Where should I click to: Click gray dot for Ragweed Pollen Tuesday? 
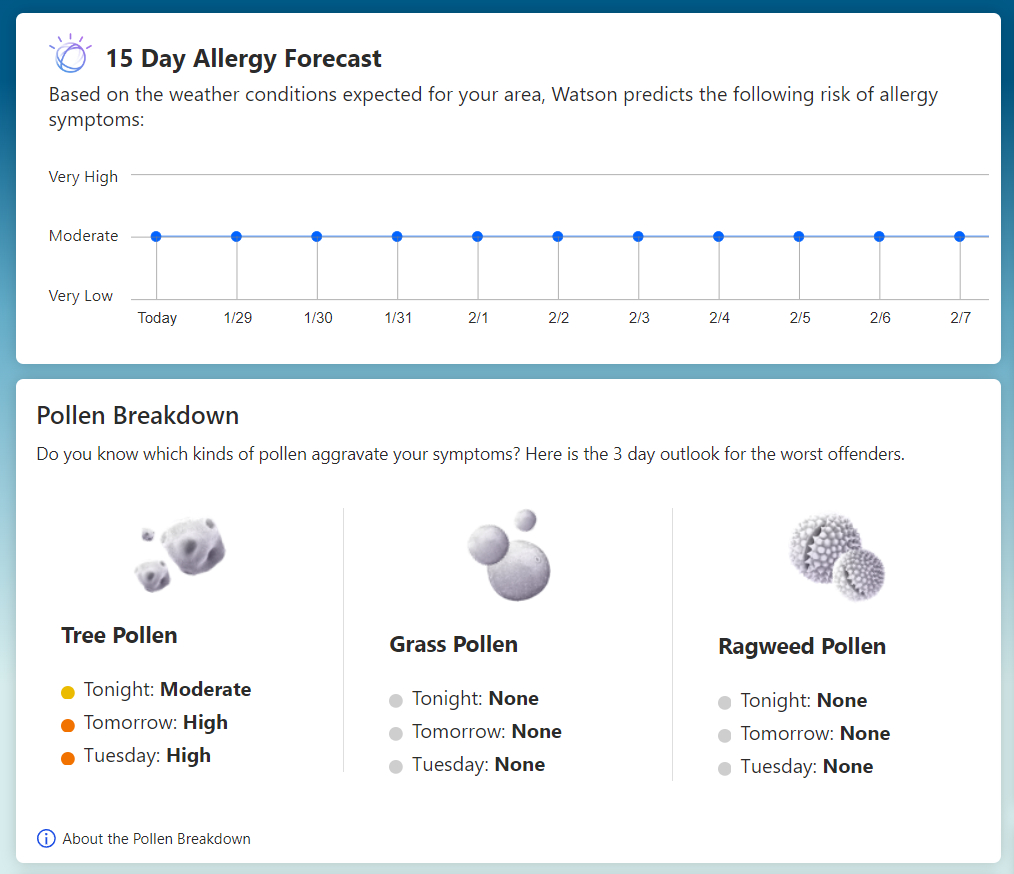coord(725,769)
